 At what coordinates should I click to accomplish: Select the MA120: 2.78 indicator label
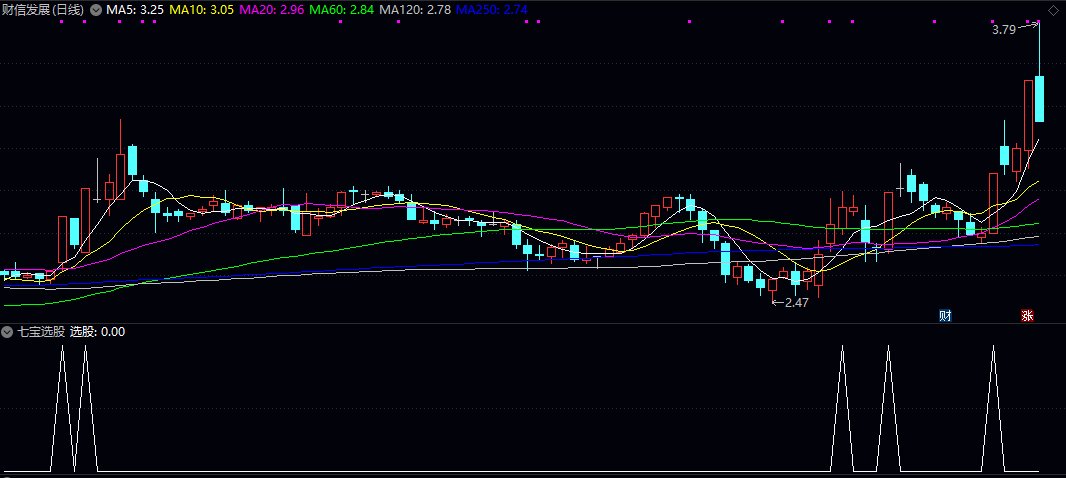pyautogui.click(x=415, y=10)
